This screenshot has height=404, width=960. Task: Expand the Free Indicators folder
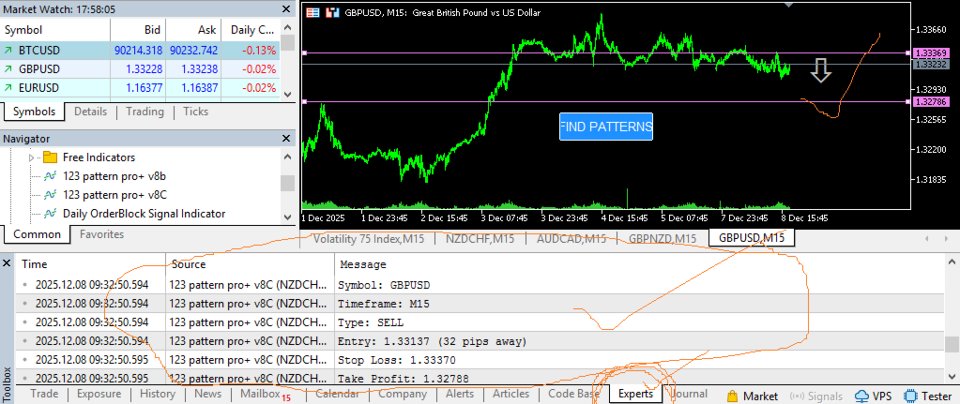(32, 157)
